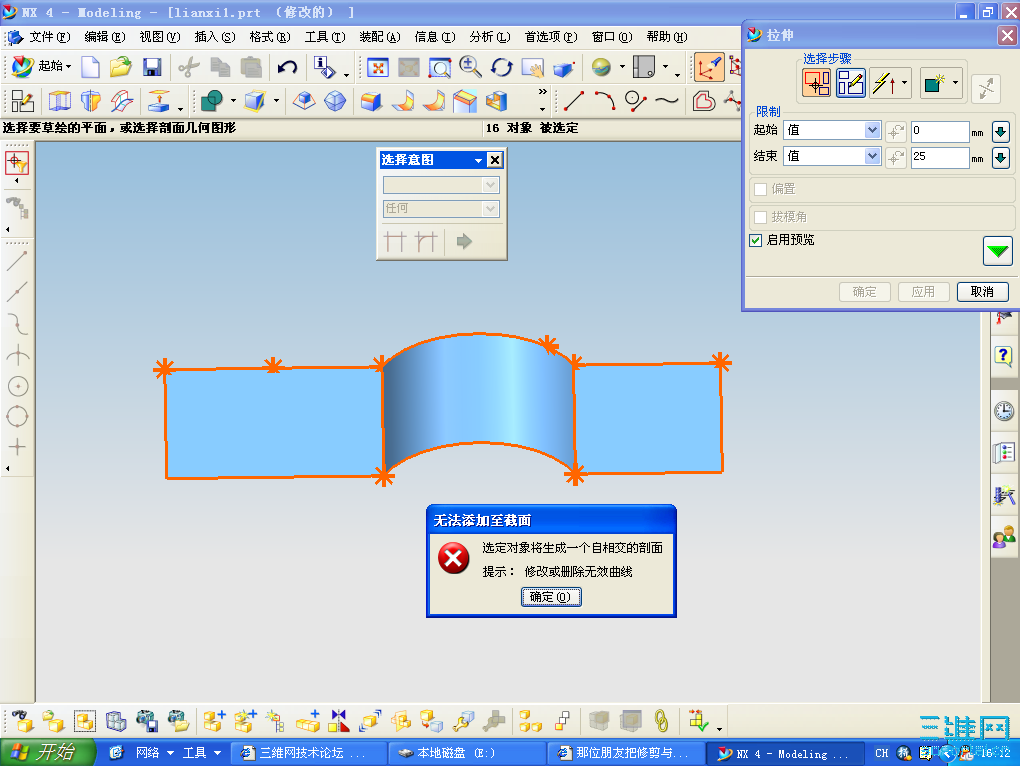The height and width of the screenshot is (766, 1020).
Task: Select the Rotate view icon
Action: [x=502, y=67]
